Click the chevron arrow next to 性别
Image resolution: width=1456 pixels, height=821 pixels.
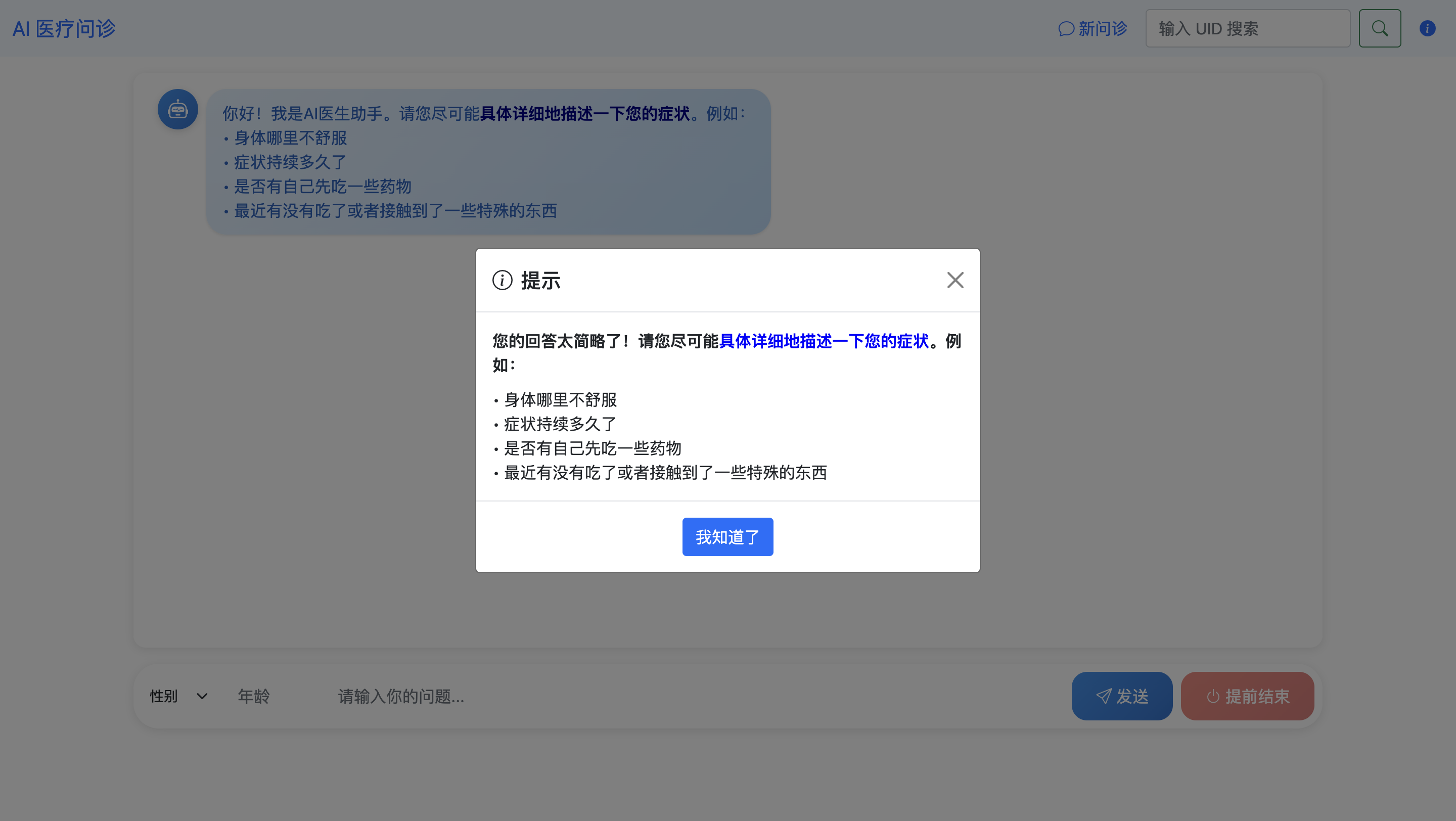(202, 696)
